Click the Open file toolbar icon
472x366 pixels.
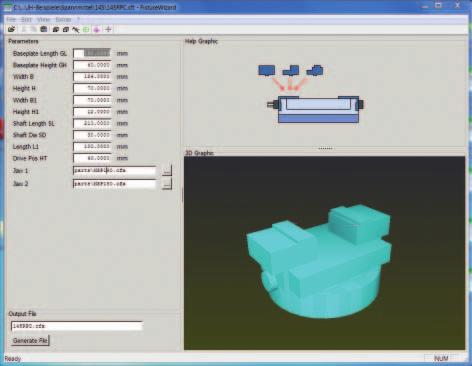coord(11,29)
